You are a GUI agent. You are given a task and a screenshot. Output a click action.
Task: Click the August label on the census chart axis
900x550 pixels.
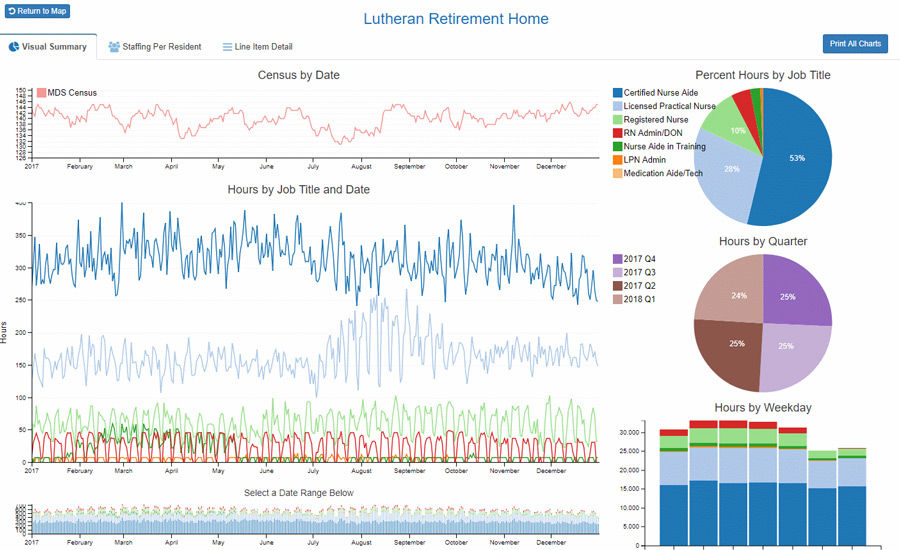click(362, 166)
